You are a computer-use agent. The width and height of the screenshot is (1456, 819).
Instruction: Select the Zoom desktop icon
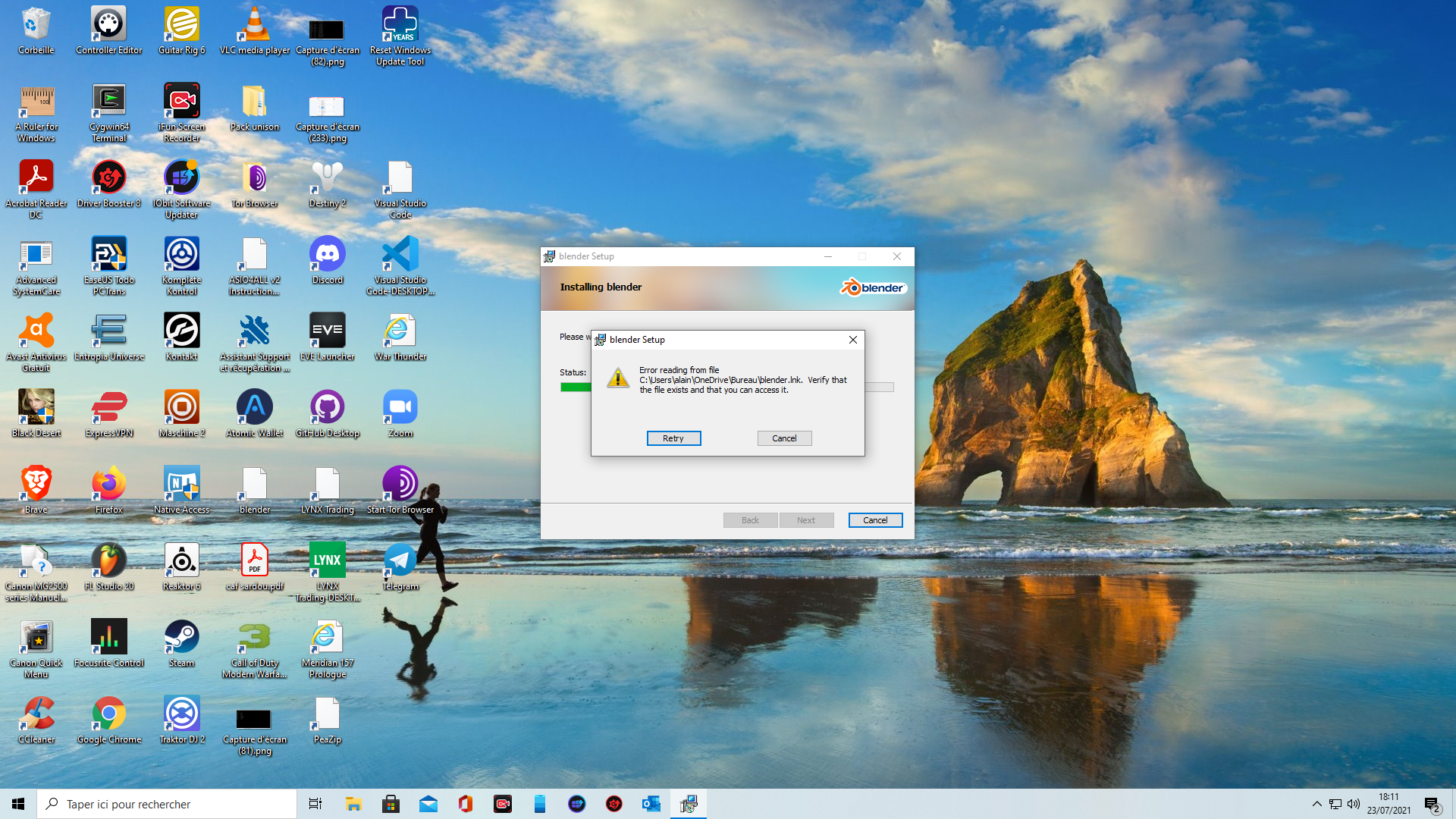point(400,415)
